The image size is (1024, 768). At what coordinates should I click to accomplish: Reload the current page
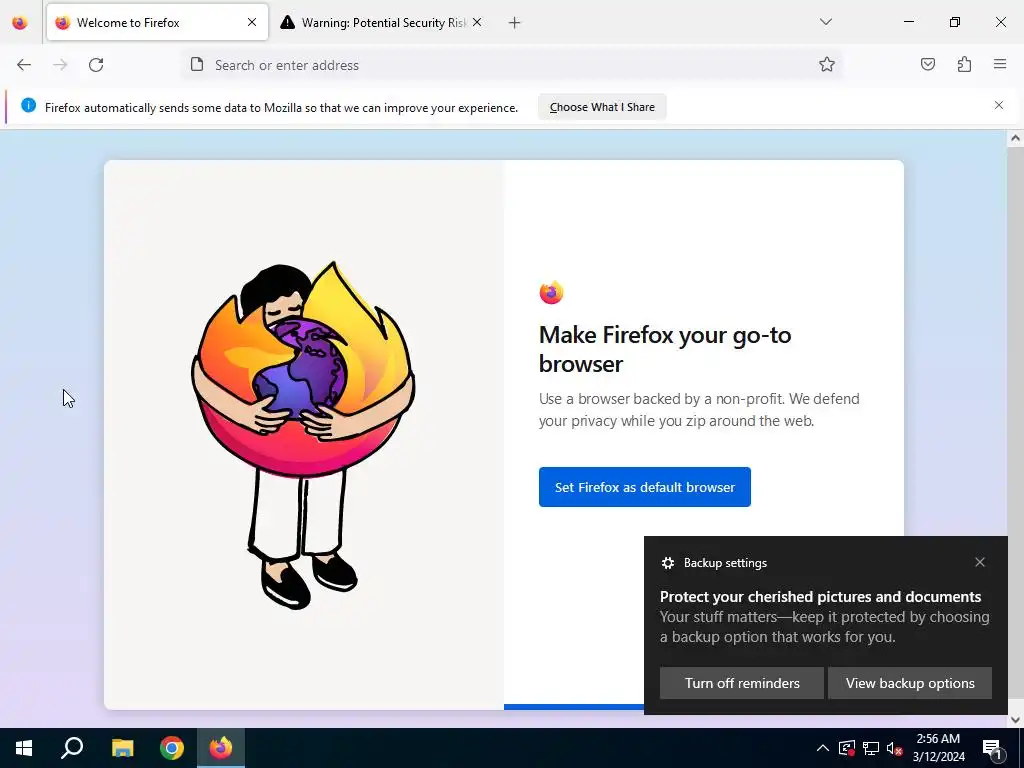pos(96,65)
